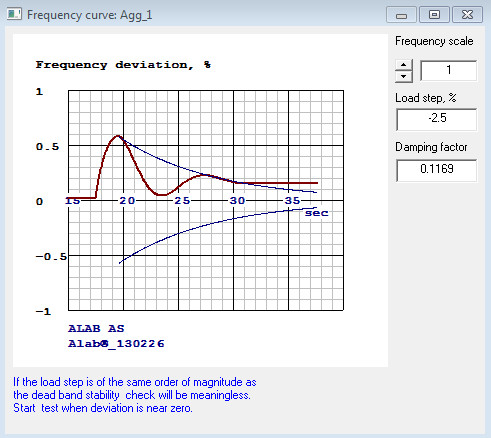Click the Frequency scale down arrow

[404, 77]
